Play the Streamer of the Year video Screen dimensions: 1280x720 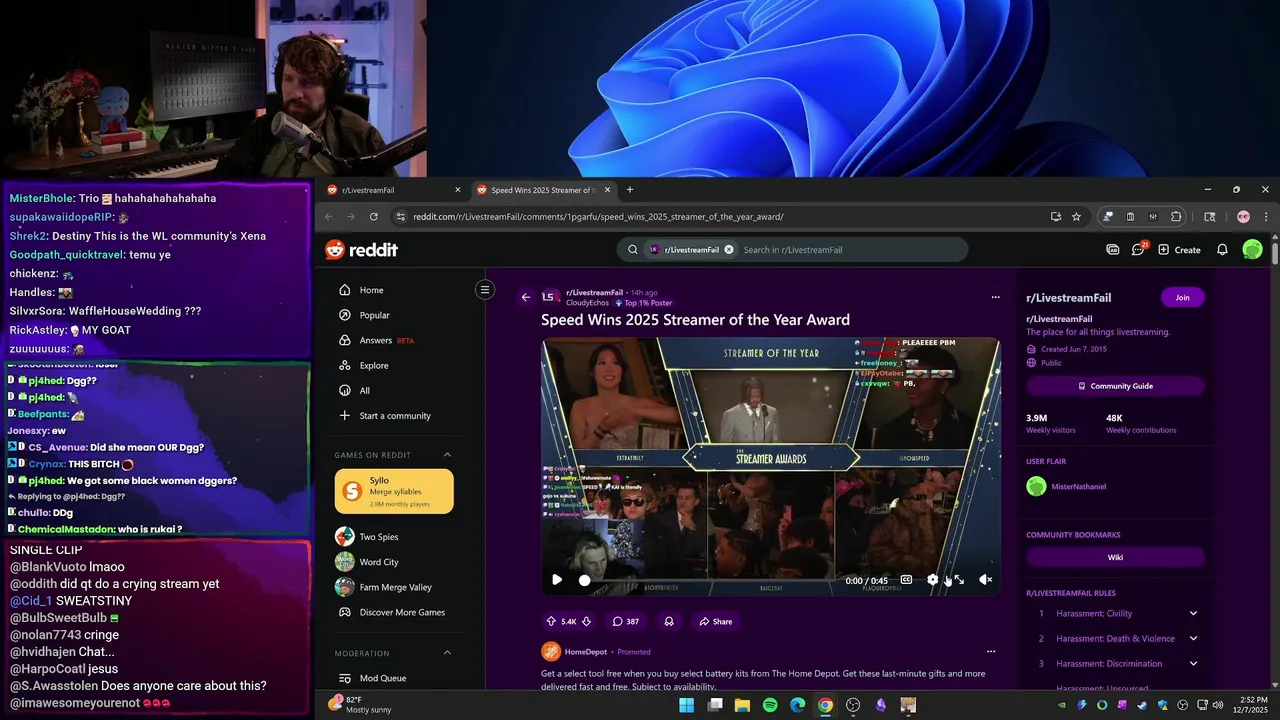pyautogui.click(x=557, y=580)
